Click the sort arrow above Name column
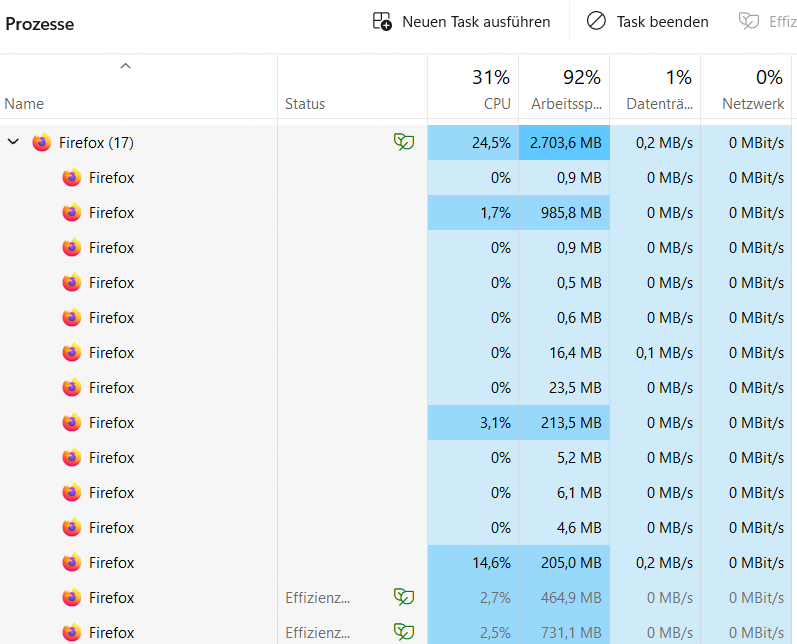The height and width of the screenshot is (644, 797). pos(126,66)
